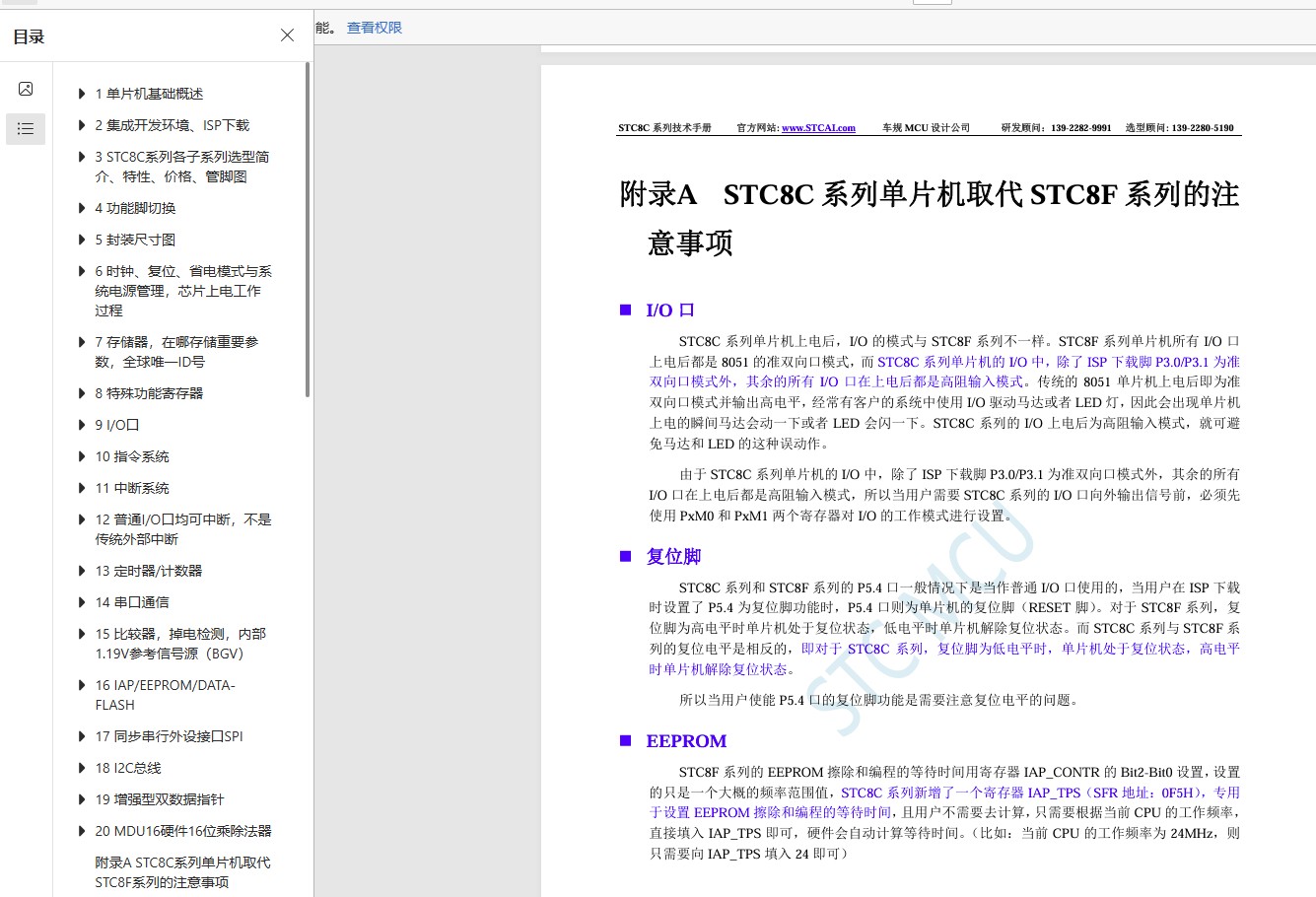Expand "20 MDU16硬件16位乘除法器"
Screen dimensions: 1316x897
82,831
